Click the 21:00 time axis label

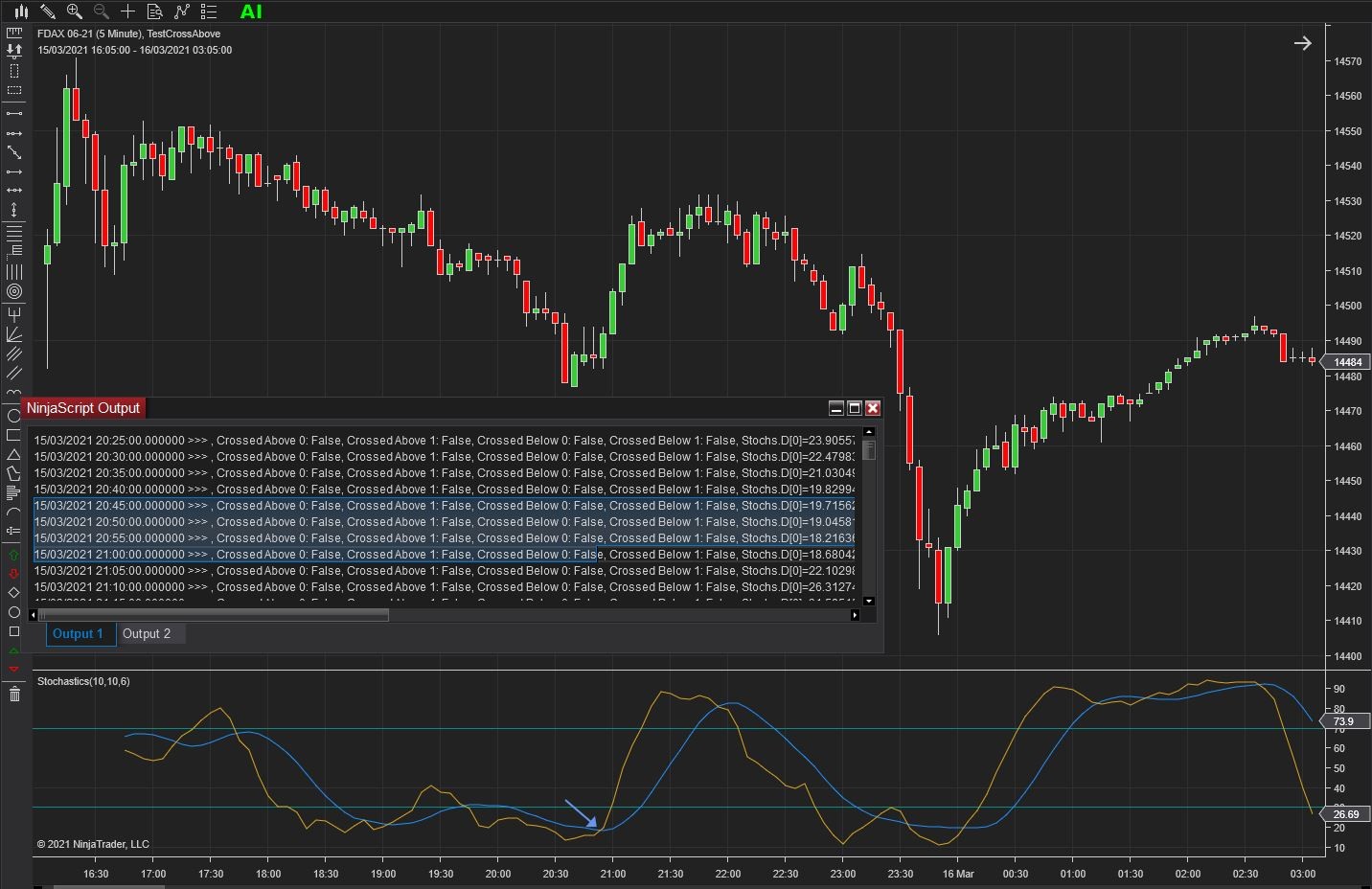coord(613,874)
